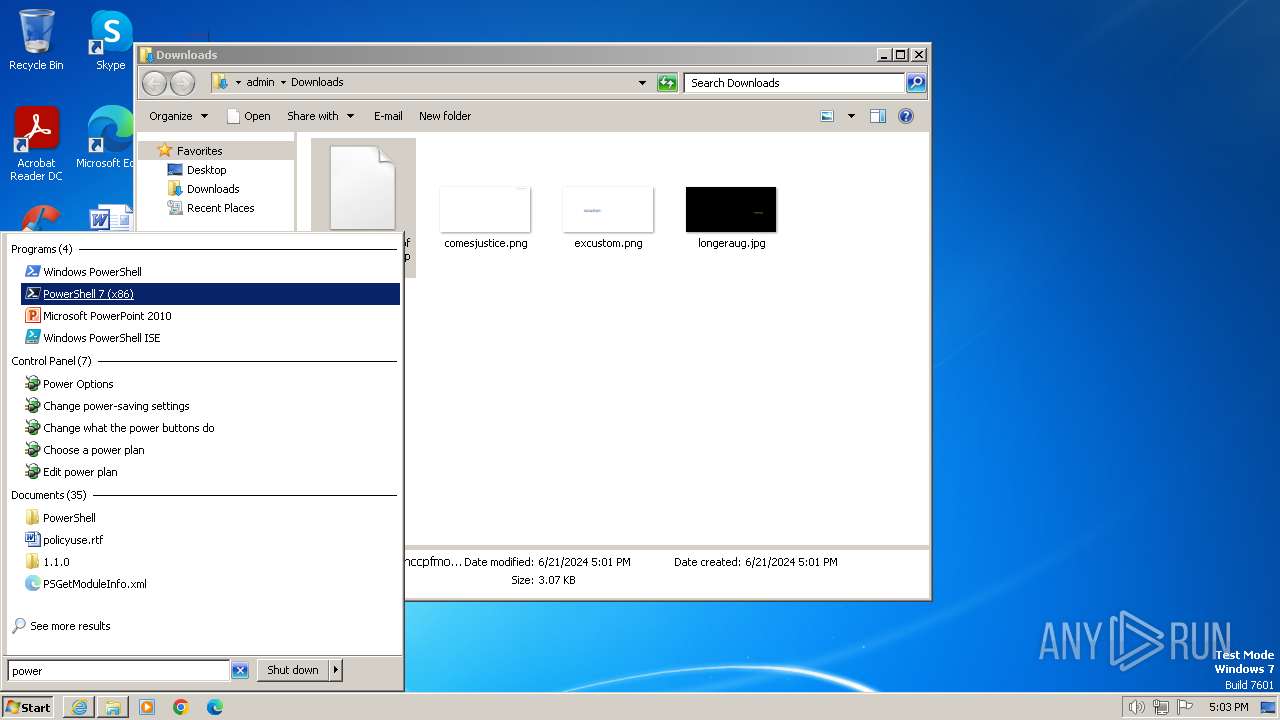This screenshot has width=1280, height=720.
Task: Open Choose a power plan
Action: 93,450
